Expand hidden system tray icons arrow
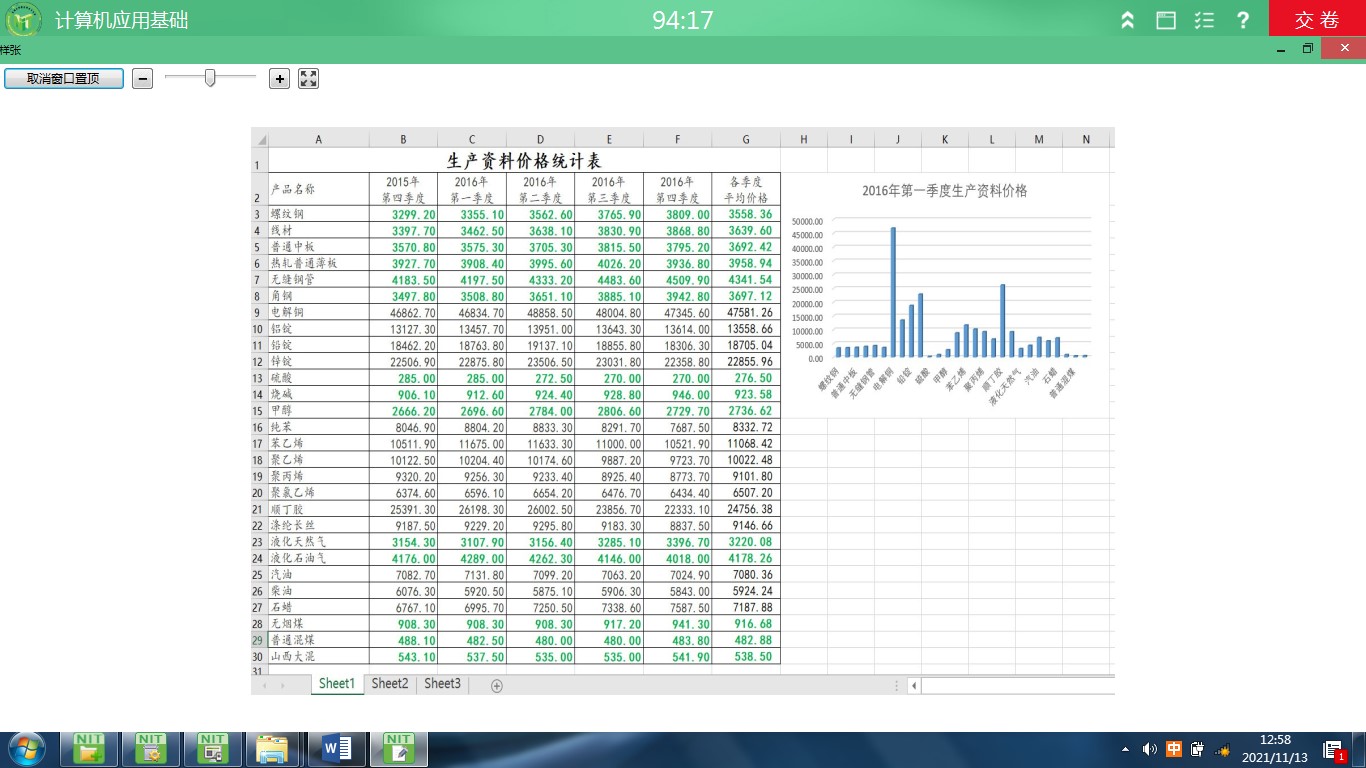The height and width of the screenshot is (768, 1366). click(x=1126, y=749)
